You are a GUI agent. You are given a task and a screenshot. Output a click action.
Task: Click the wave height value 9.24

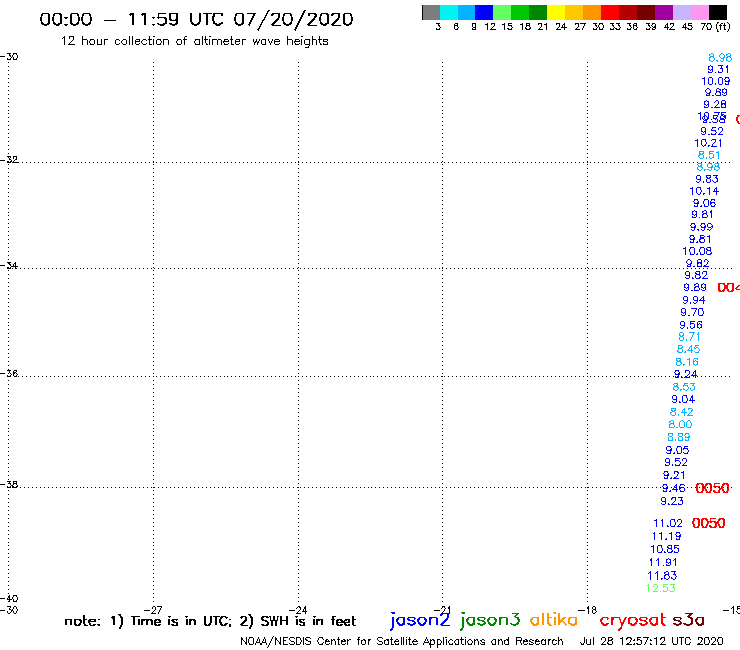(685, 374)
